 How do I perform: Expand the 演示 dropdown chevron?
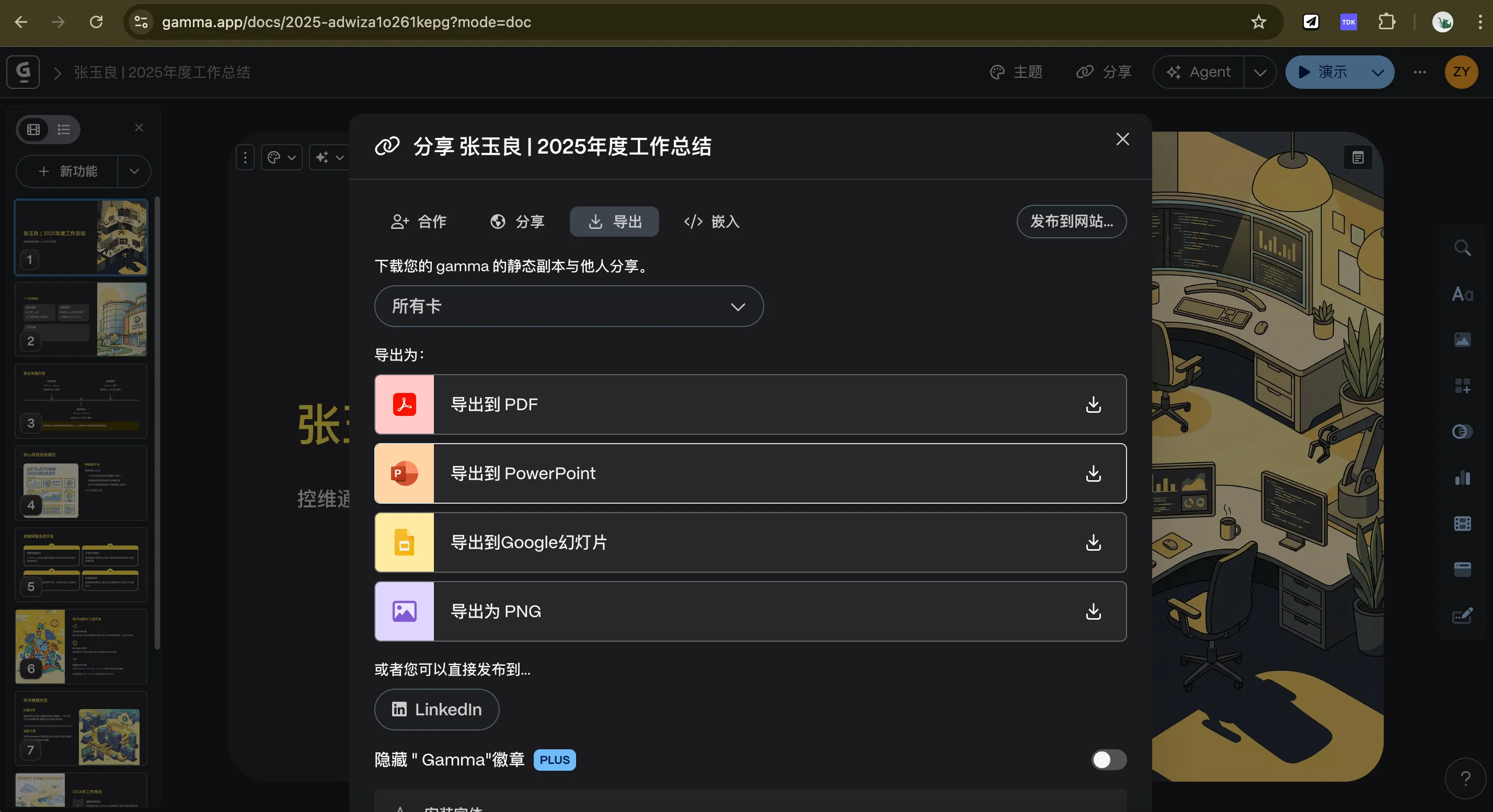click(1377, 73)
